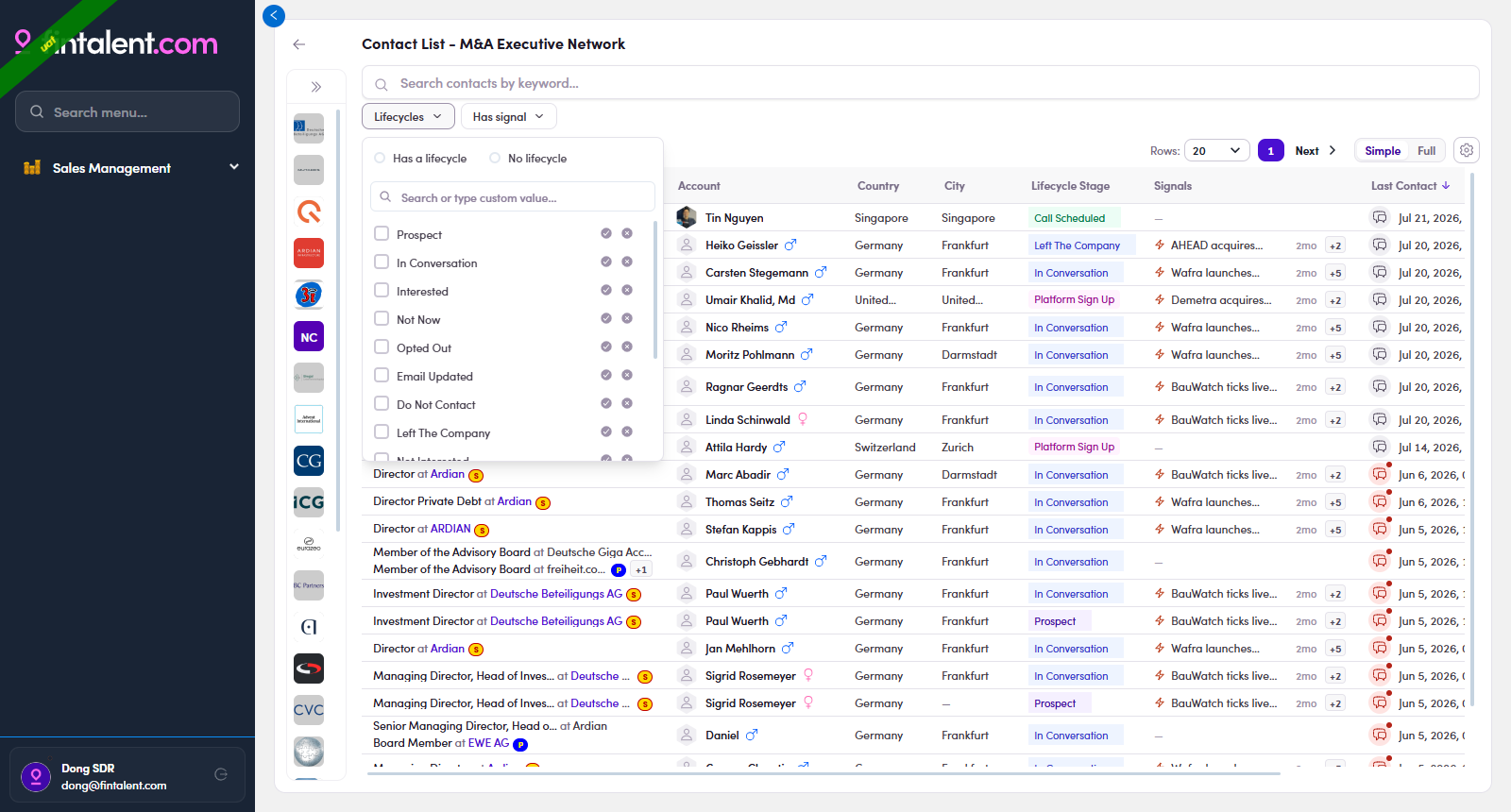Check the Prospect lifecycle checkbox
1511x812 pixels.
(382, 233)
